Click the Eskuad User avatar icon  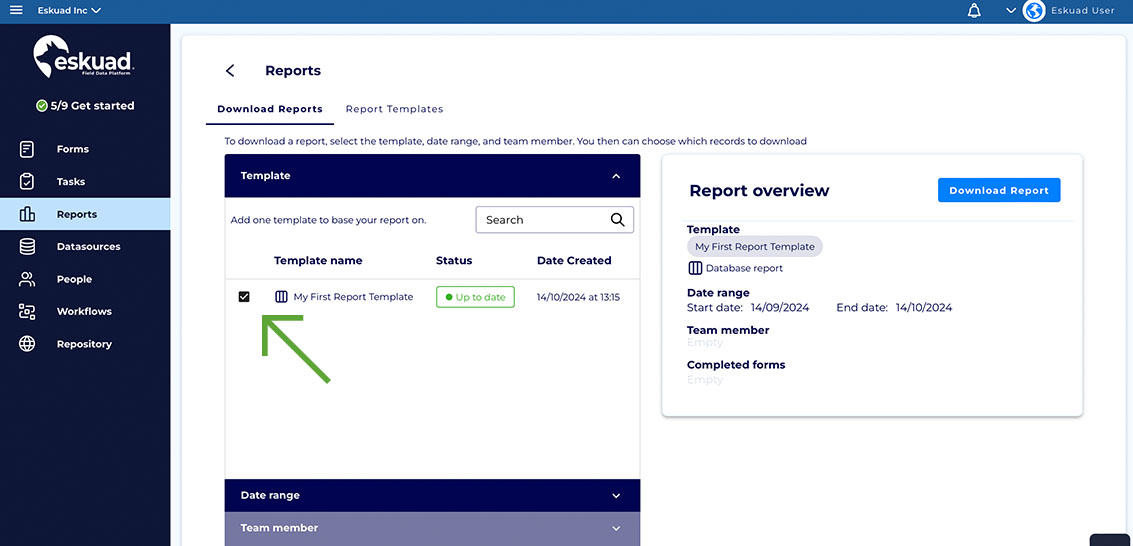[x=1034, y=11]
